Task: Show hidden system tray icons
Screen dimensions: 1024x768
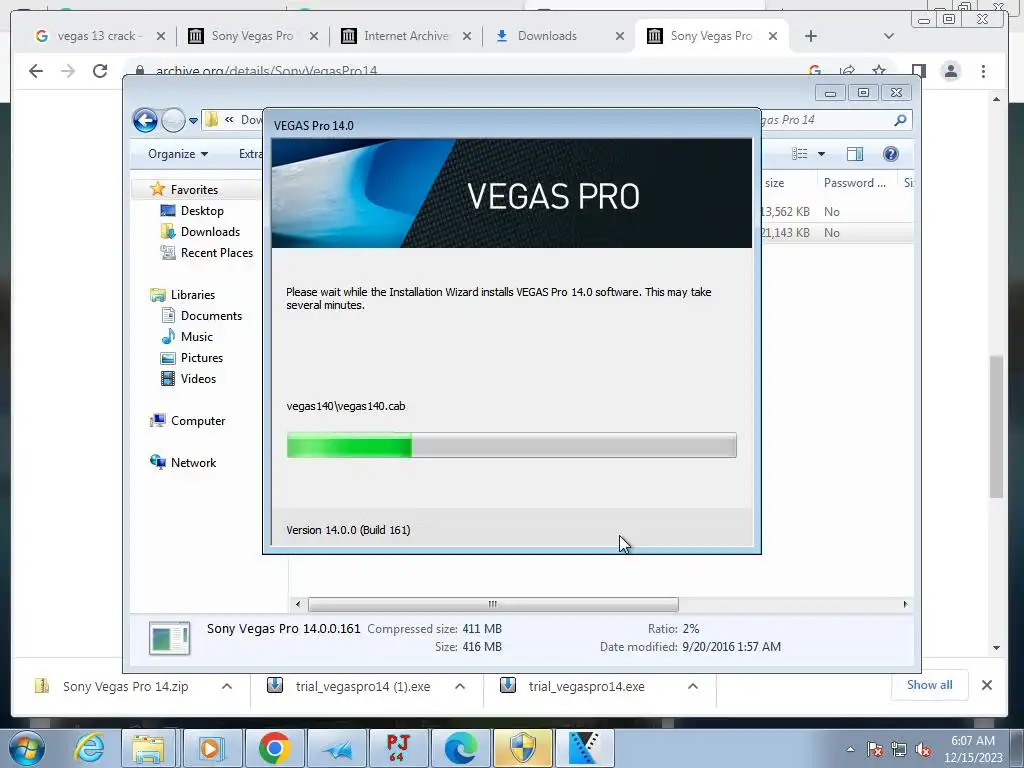Action: [850, 749]
